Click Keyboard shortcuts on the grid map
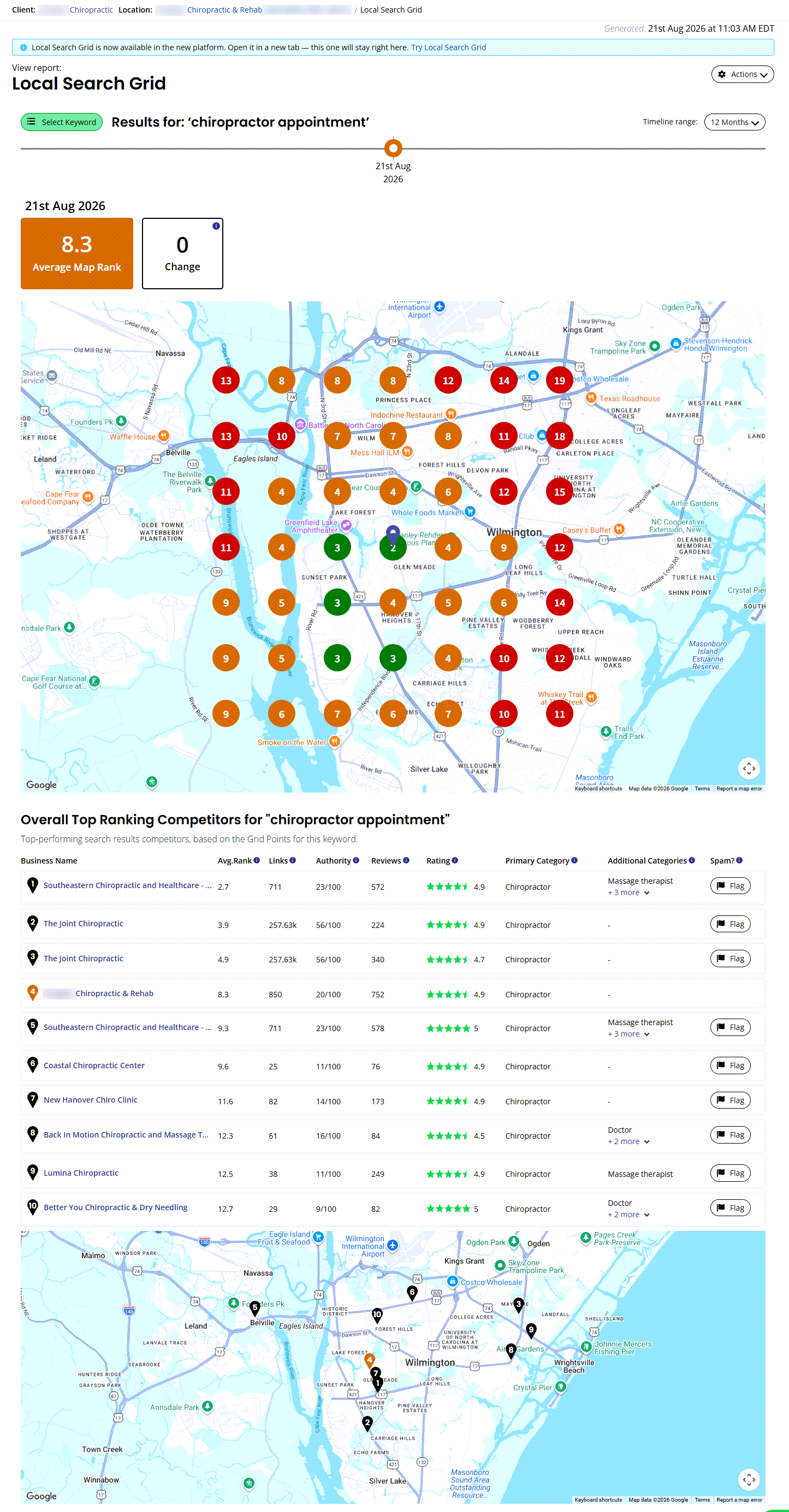 click(x=598, y=788)
